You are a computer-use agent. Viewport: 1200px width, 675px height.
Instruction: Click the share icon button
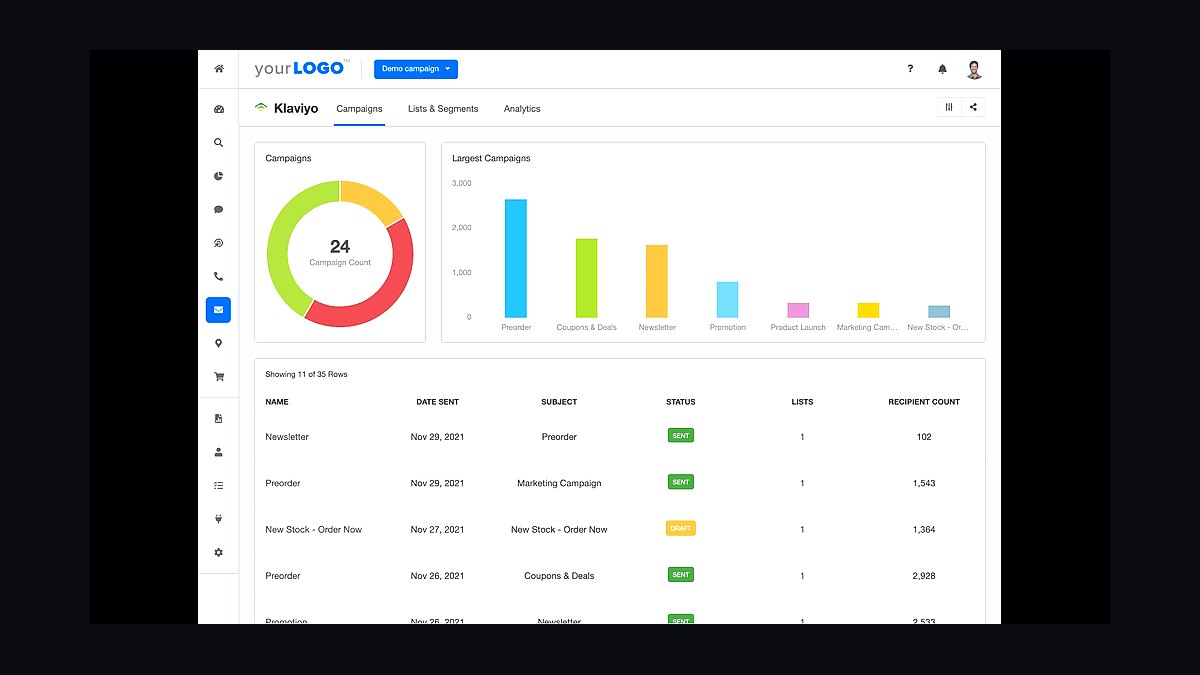[x=973, y=107]
